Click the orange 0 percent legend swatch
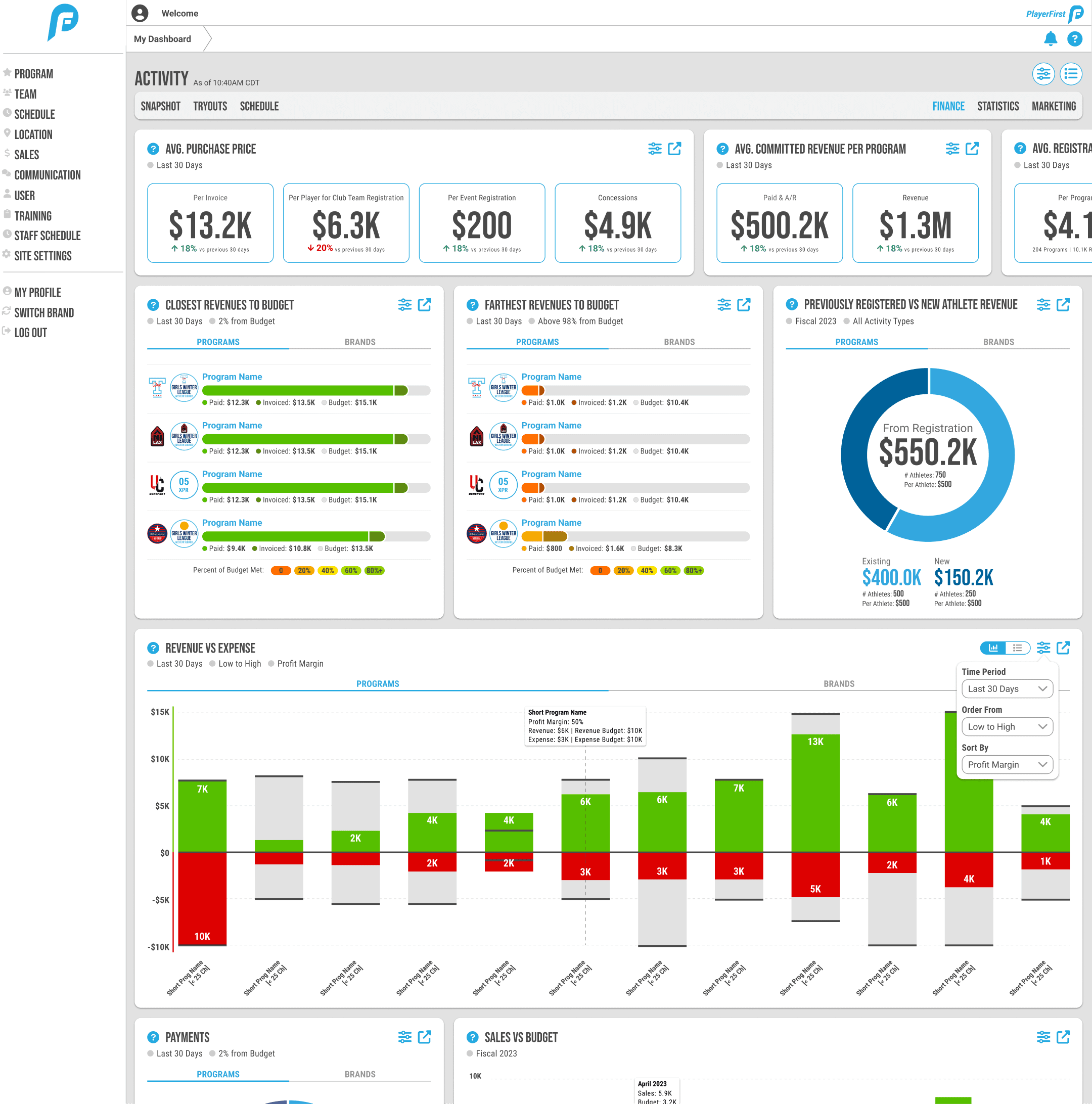The height and width of the screenshot is (1104, 1092). click(281, 570)
